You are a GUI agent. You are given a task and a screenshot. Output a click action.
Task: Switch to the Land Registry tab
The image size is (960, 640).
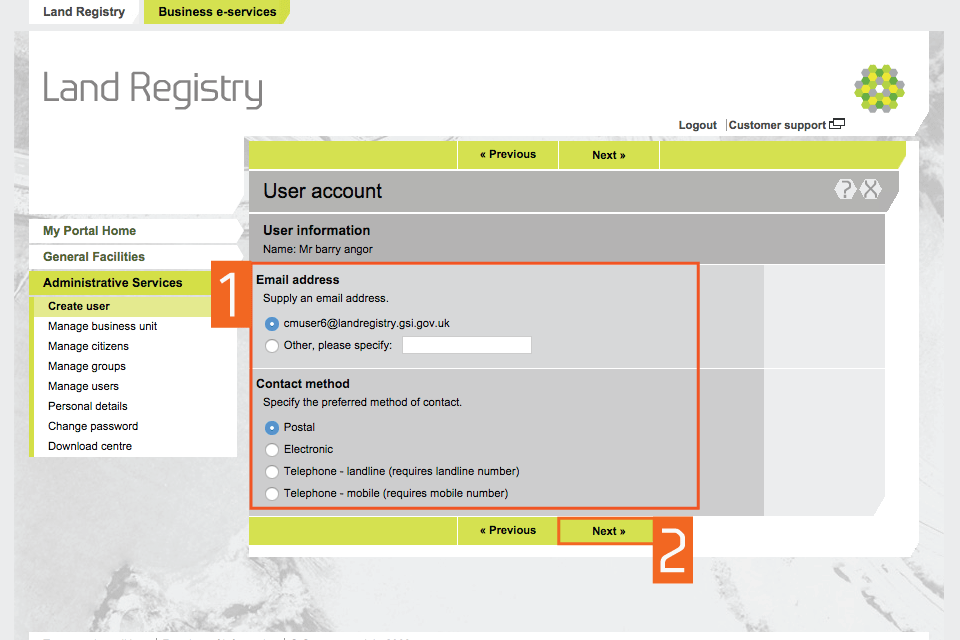(x=84, y=12)
